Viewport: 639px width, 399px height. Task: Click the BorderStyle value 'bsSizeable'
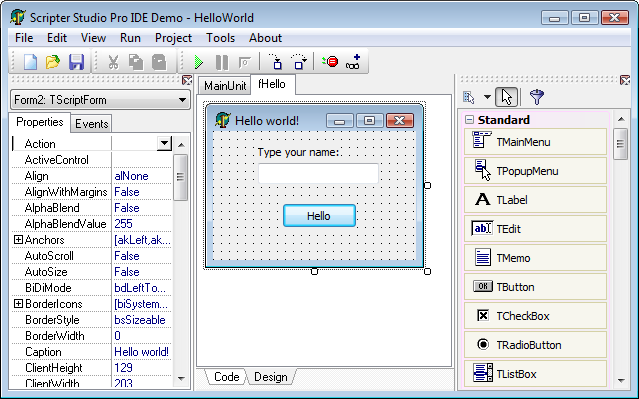click(x=140, y=320)
